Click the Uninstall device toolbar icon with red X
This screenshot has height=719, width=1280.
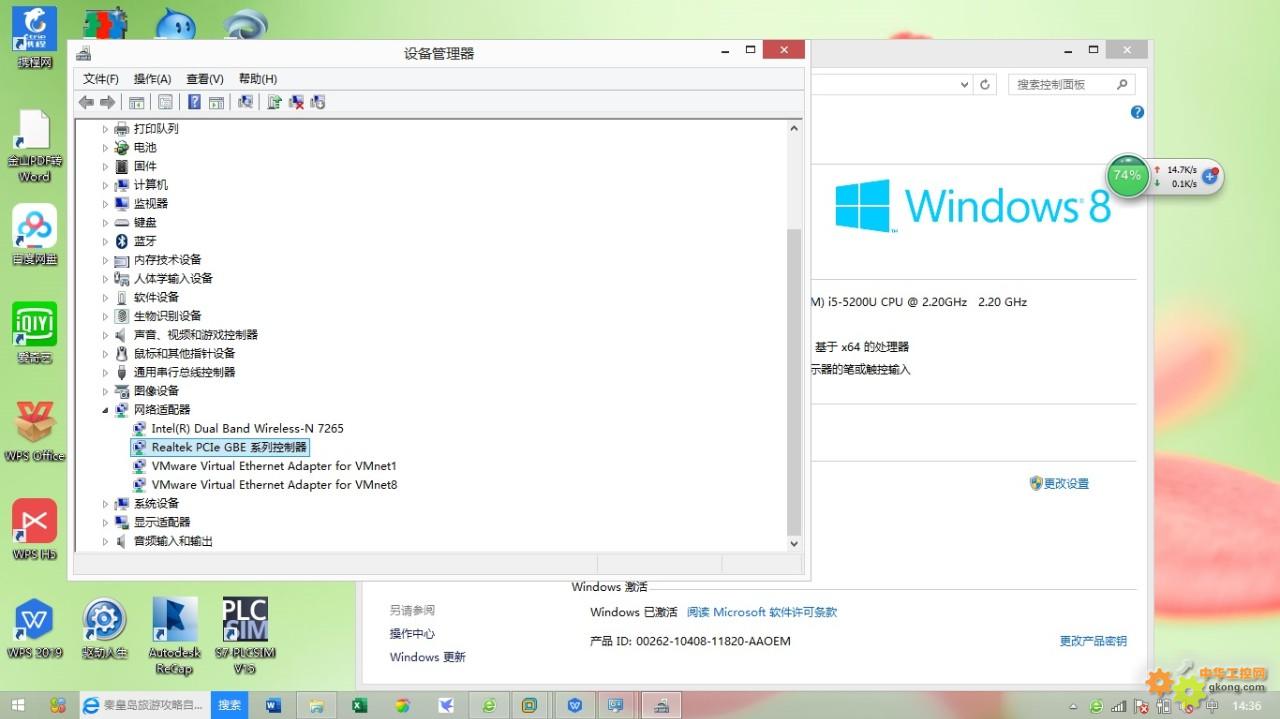296,102
